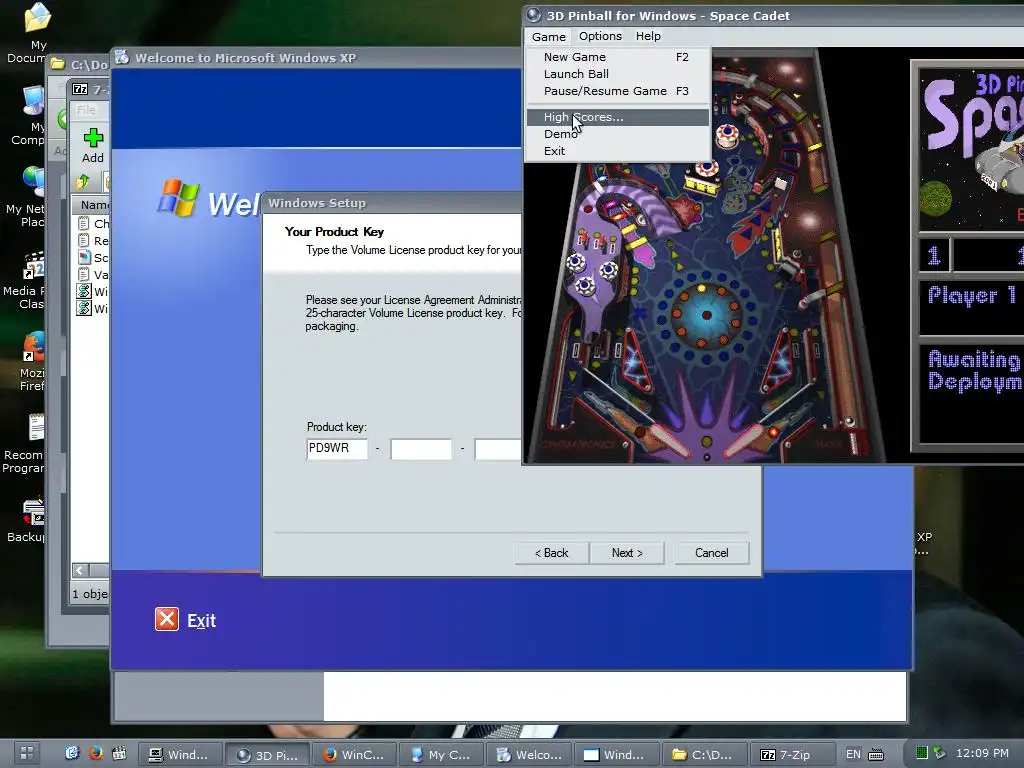Click the 12:09 PM clock in the tray

[982, 753]
